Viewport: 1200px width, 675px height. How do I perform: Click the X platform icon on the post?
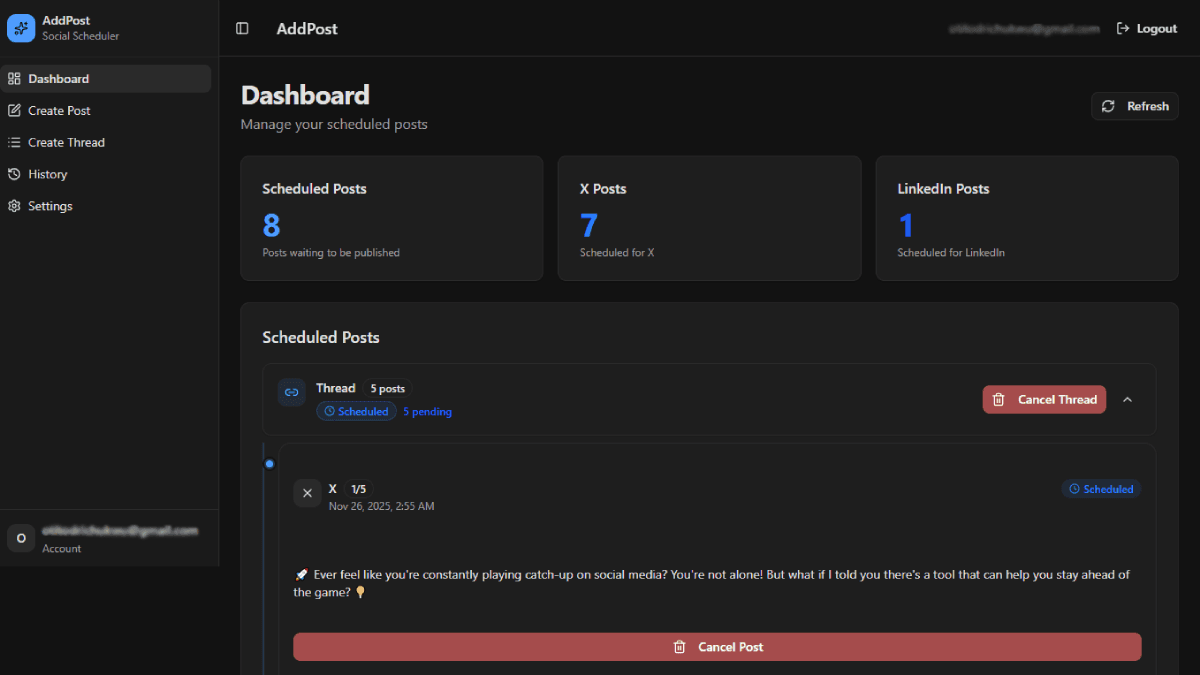click(307, 493)
